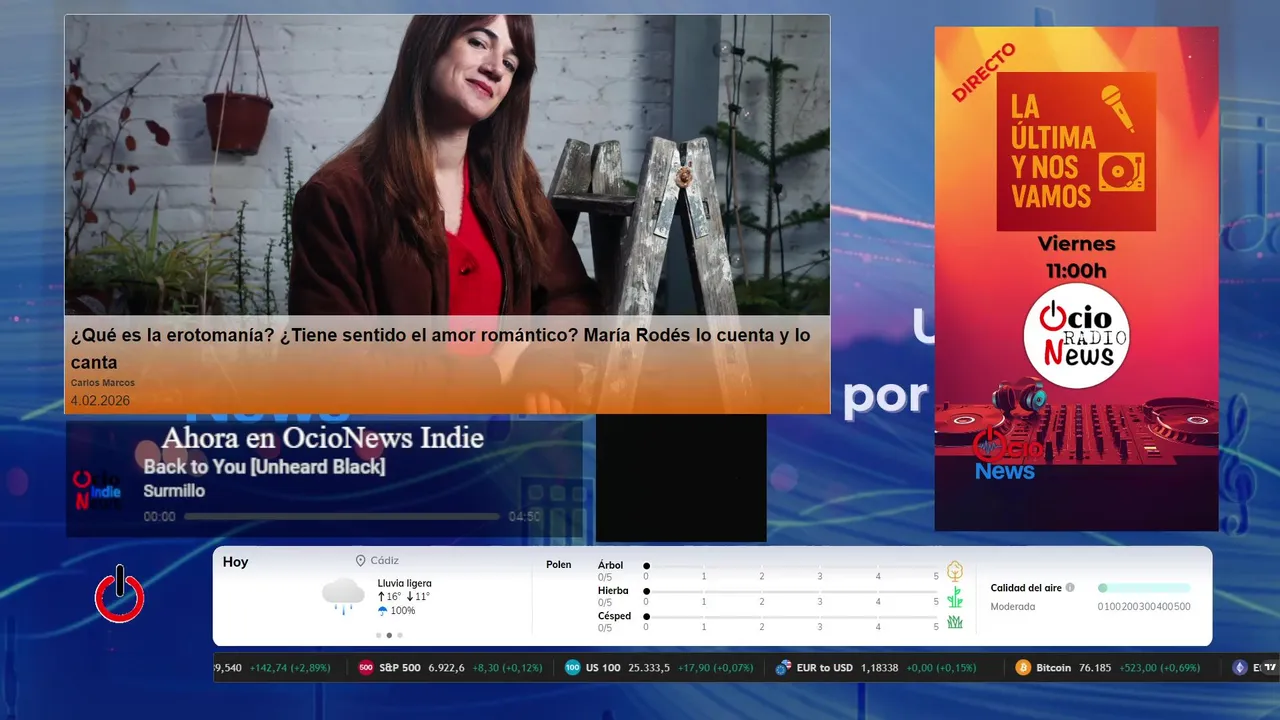Click the 04:50 track duration
1280x720 pixels.
(524, 517)
